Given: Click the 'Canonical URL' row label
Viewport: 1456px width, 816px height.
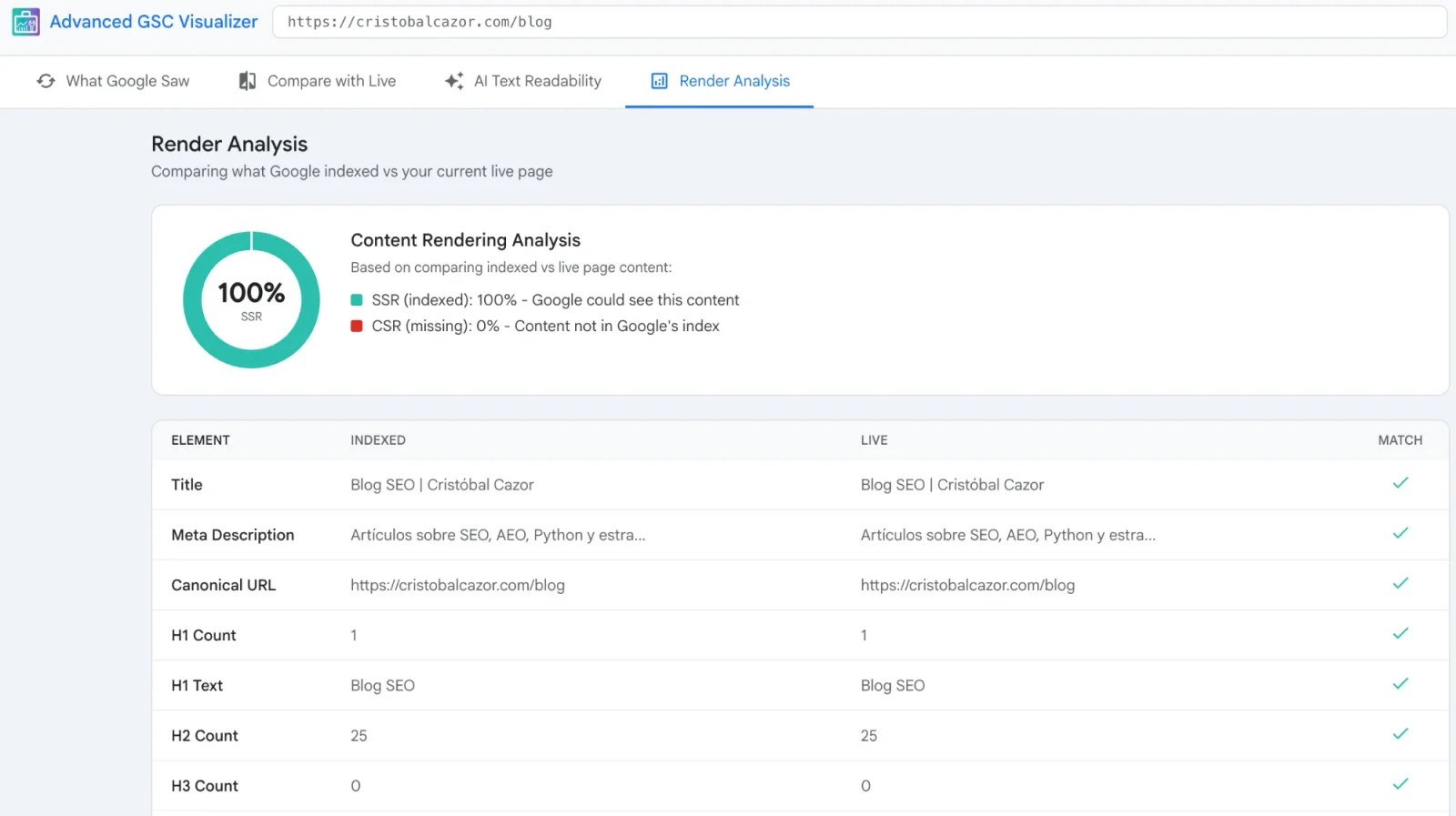Looking at the screenshot, I should (223, 585).
